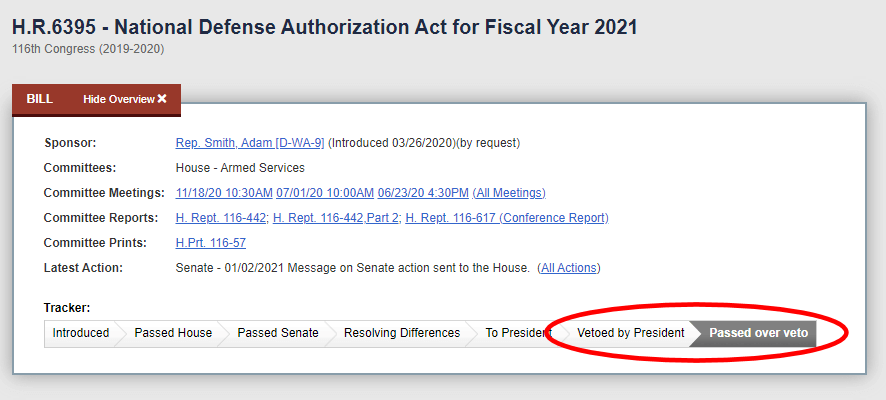Open H. Rept. 116-617 Conference Report
Image resolution: width=886 pixels, height=400 pixels.
point(507,218)
